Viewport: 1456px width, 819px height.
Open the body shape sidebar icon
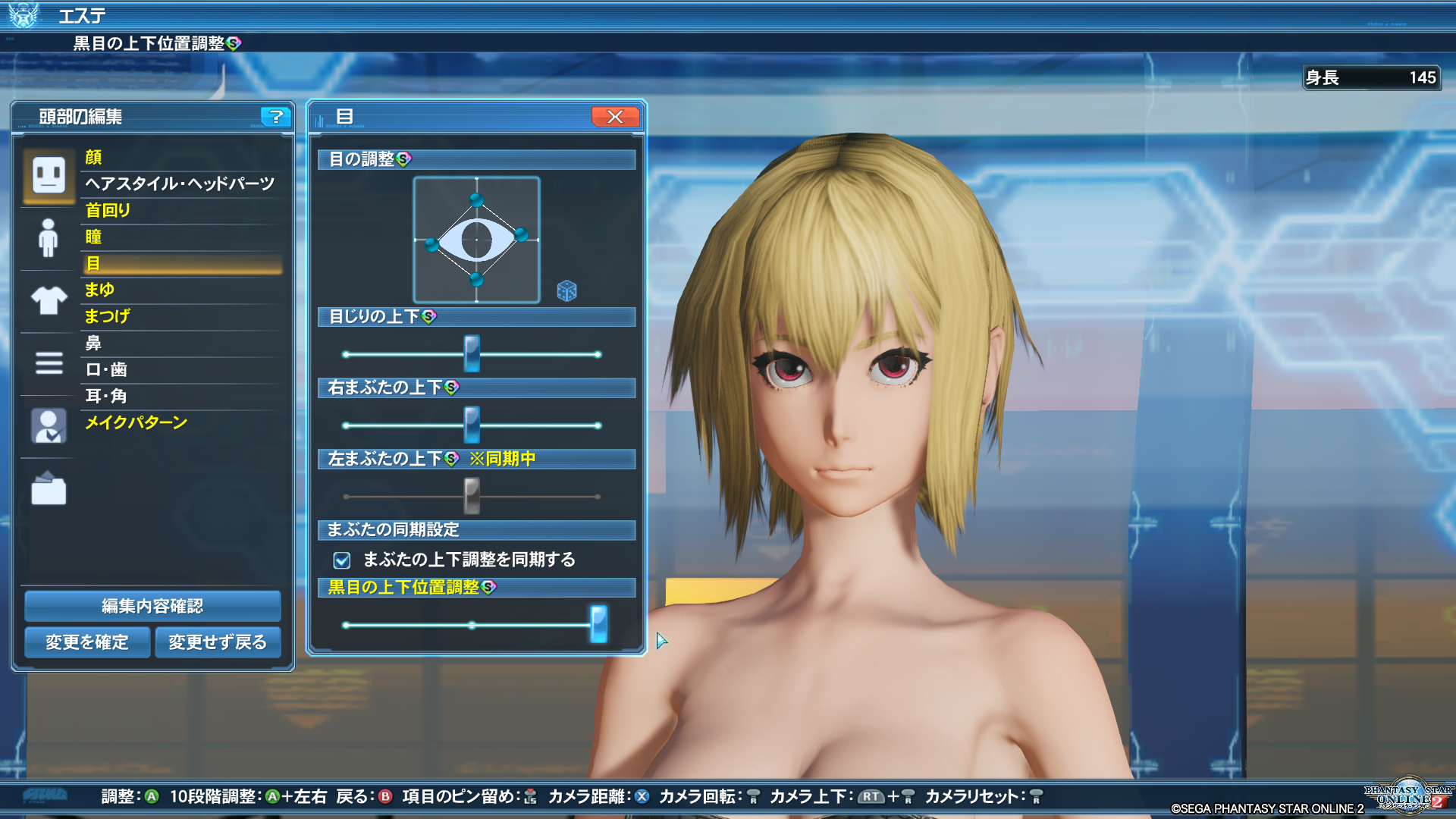[49, 238]
